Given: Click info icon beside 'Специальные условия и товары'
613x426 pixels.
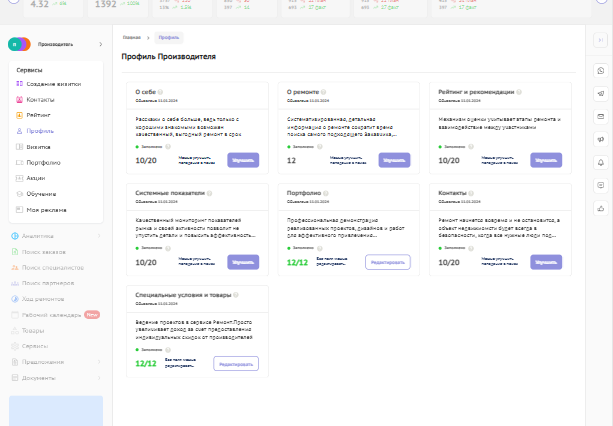Looking at the screenshot, I should point(236,295).
